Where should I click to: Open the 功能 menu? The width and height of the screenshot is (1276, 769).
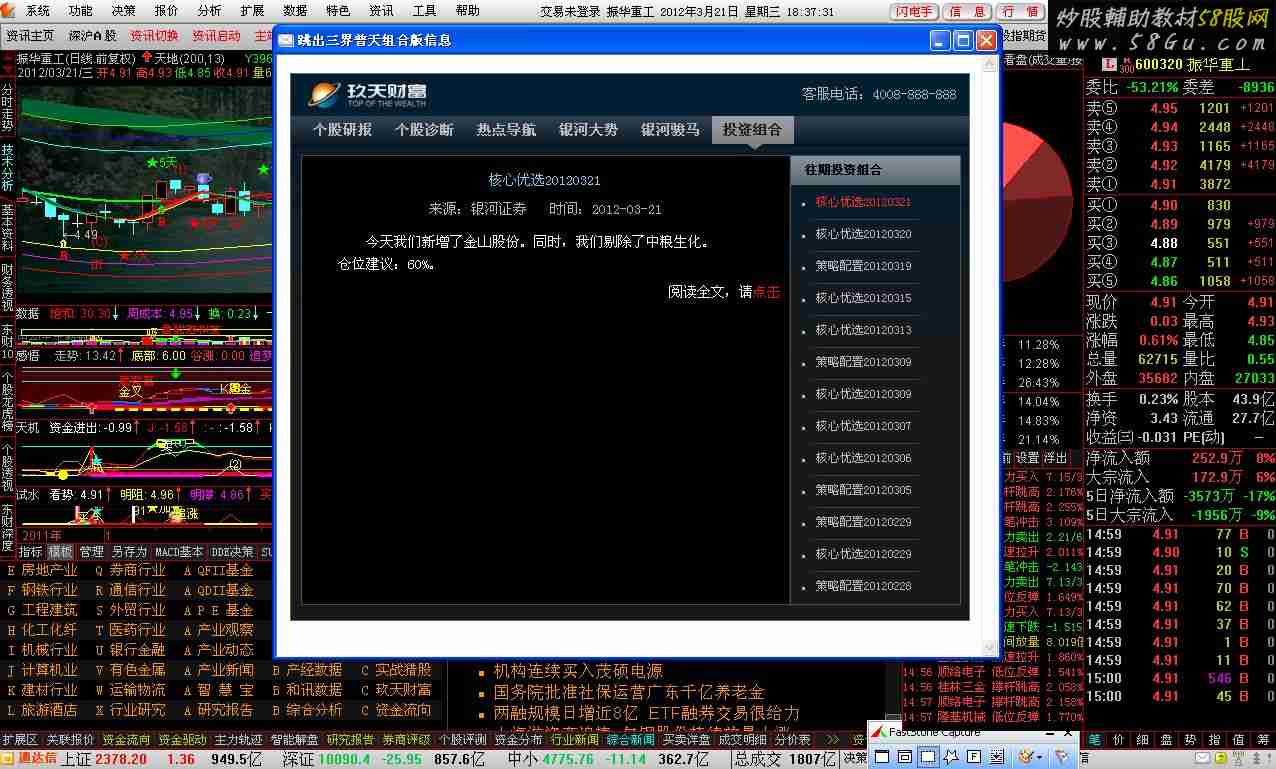pyautogui.click(x=81, y=11)
